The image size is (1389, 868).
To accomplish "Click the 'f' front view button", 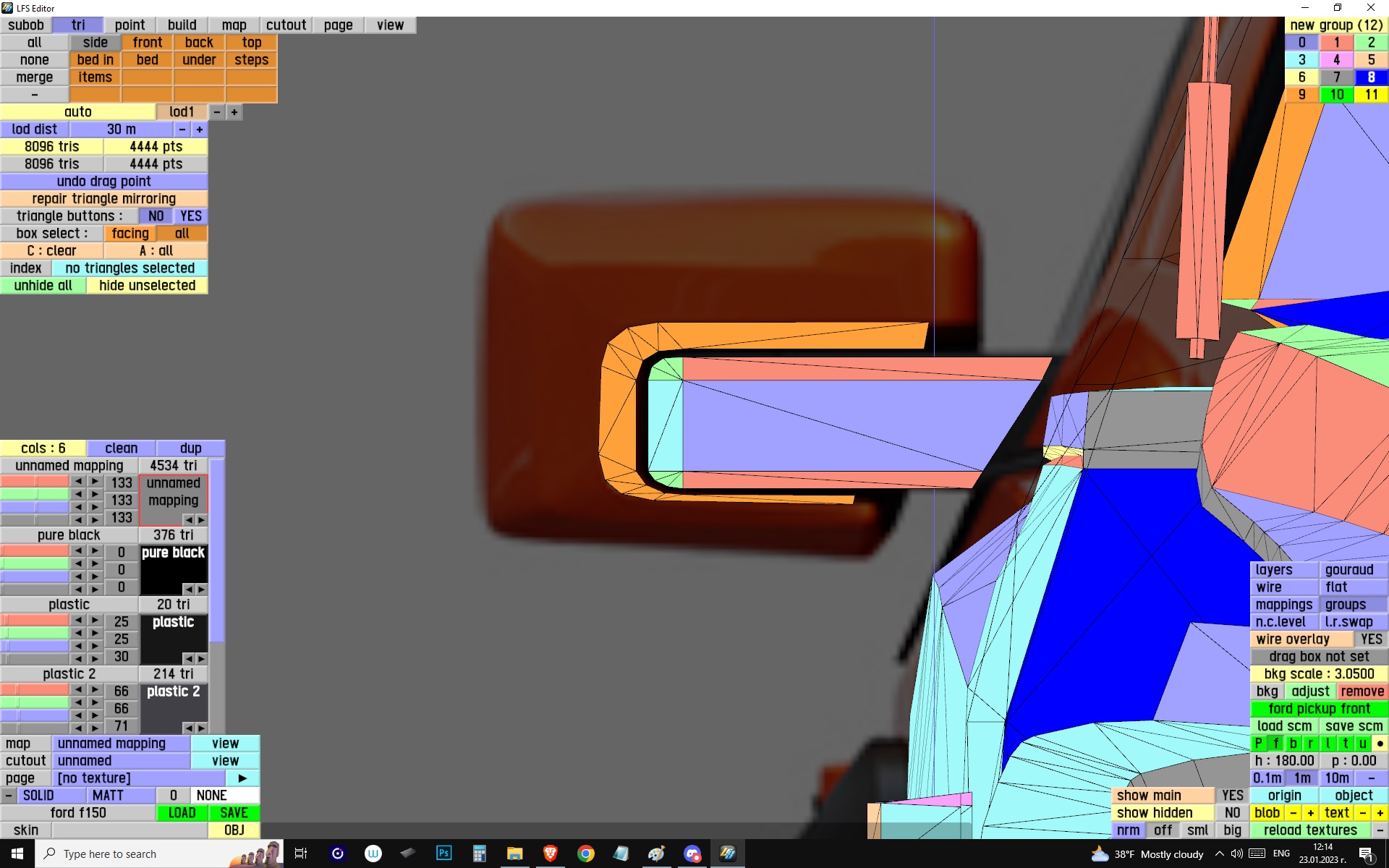I will (1275, 743).
